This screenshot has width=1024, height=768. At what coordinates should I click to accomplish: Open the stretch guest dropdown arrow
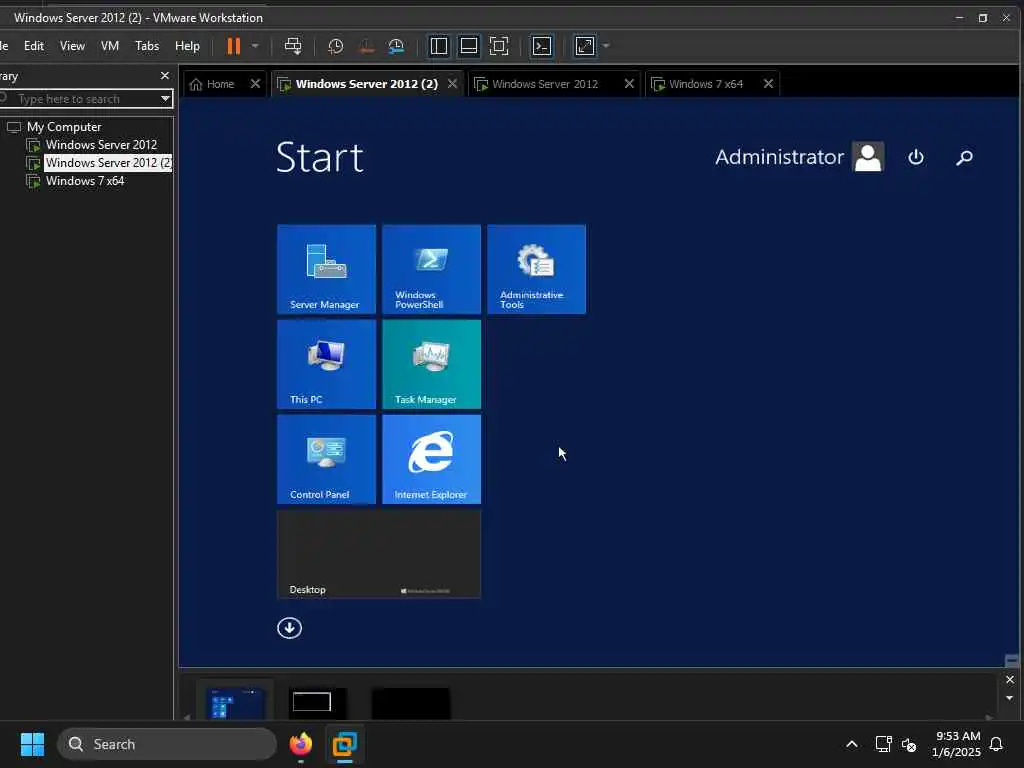pos(606,46)
